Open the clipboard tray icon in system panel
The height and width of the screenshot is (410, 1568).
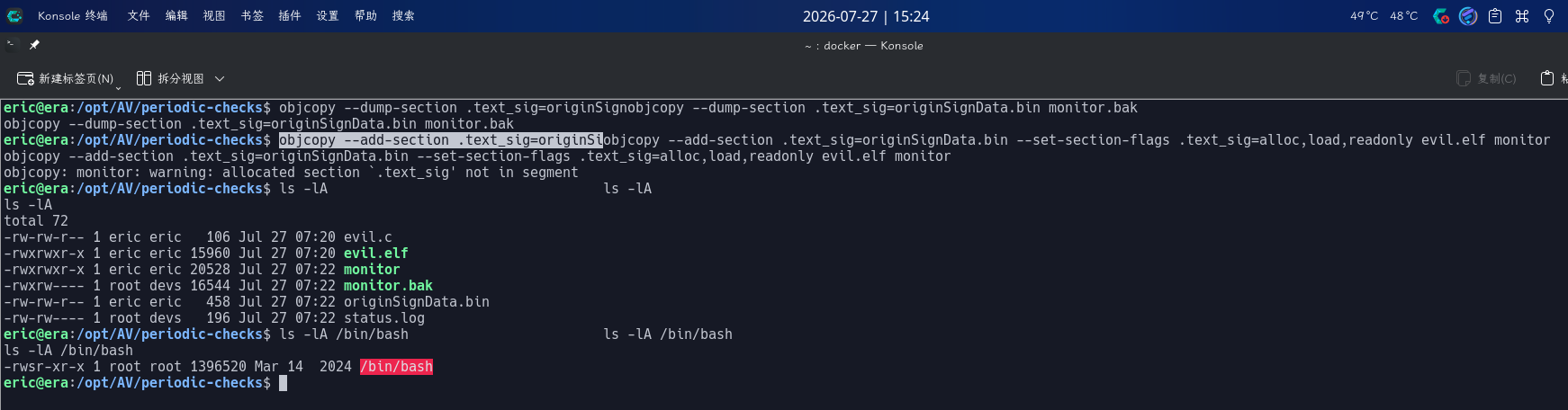[1495, 16]
